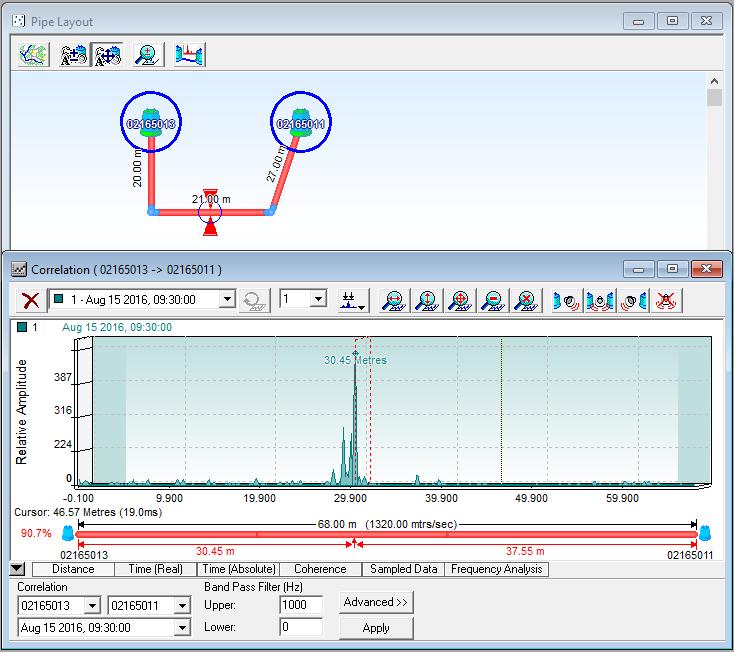
Task: Click the 90.7% confidence value
Action: click(36, 533)
